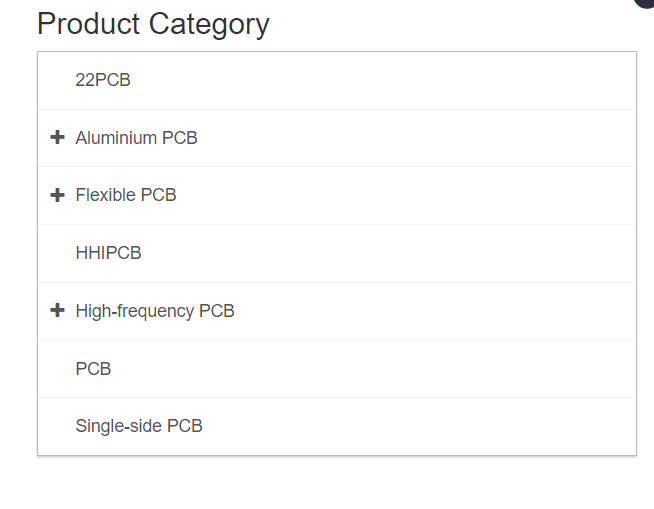This screenshot has height=509, width=654.
Task: Click the word "Product" in the heading
Action: coord(89,24)
